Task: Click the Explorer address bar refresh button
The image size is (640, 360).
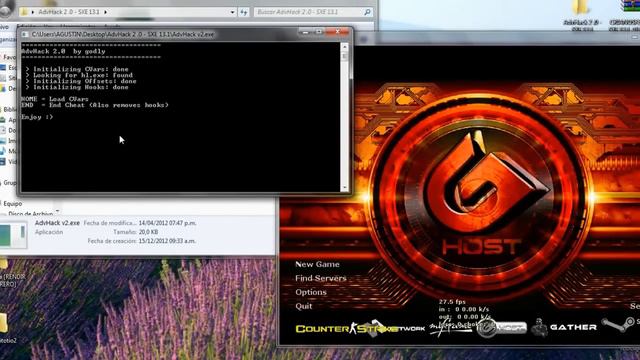Action: click(244, 12)
